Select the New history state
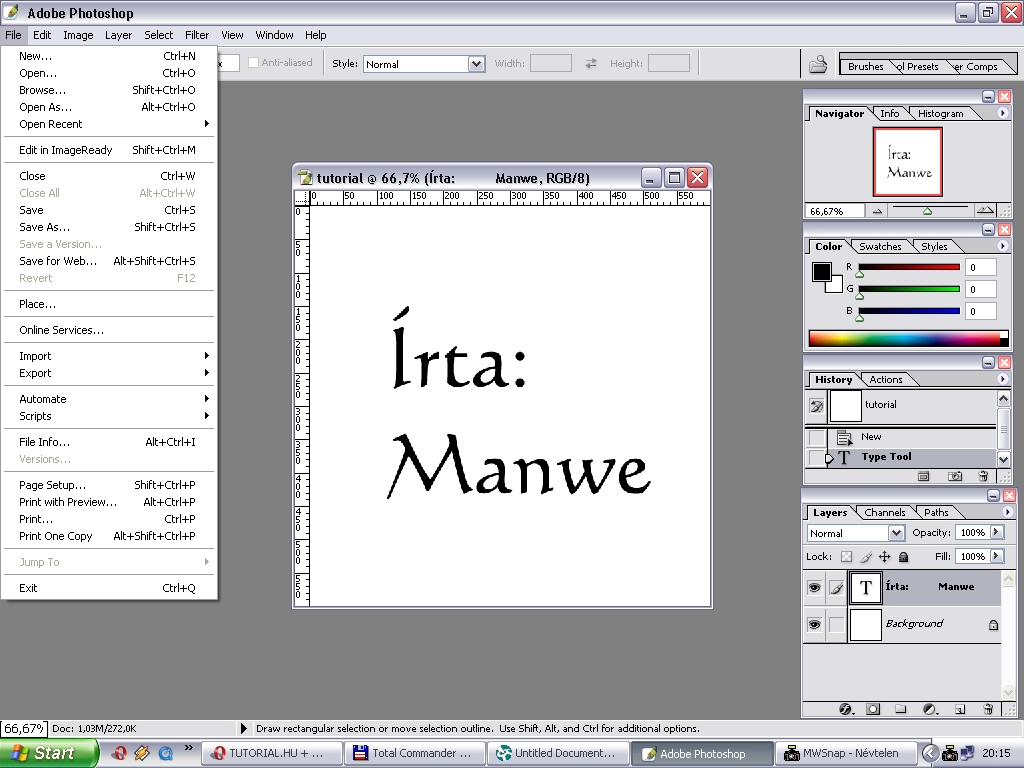Viewport: 1024px width, 768px height. [x=871, y=437]
